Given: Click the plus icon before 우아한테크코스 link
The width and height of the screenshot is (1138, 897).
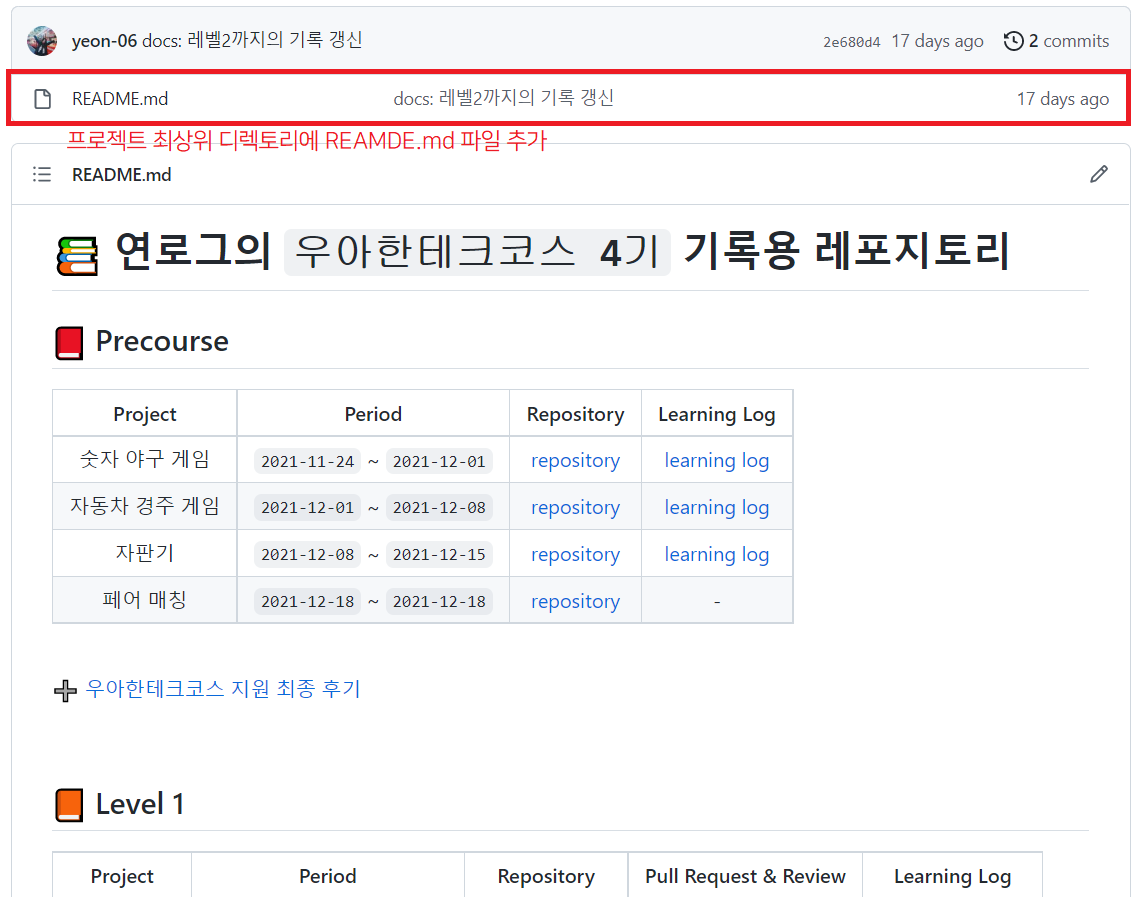Looking at the screenshot, I should click(x=65, y=690).
